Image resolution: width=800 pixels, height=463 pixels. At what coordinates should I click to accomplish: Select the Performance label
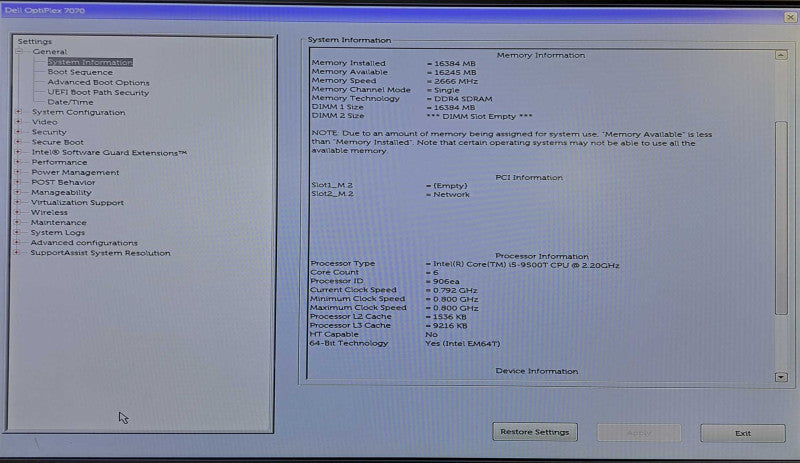59,162
